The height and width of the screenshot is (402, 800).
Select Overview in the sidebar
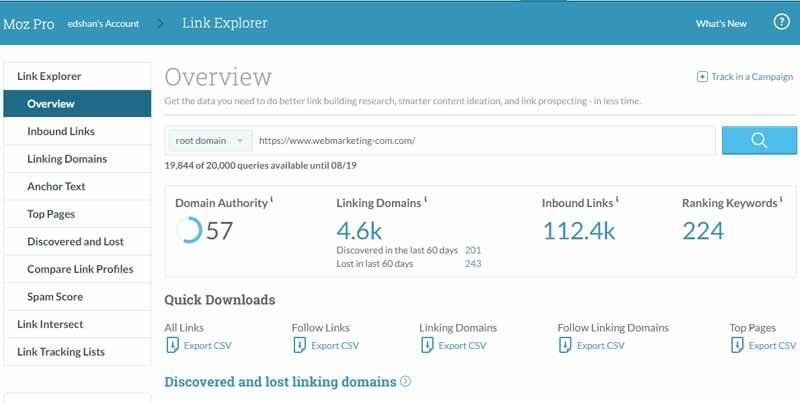(x=77, y=104)
